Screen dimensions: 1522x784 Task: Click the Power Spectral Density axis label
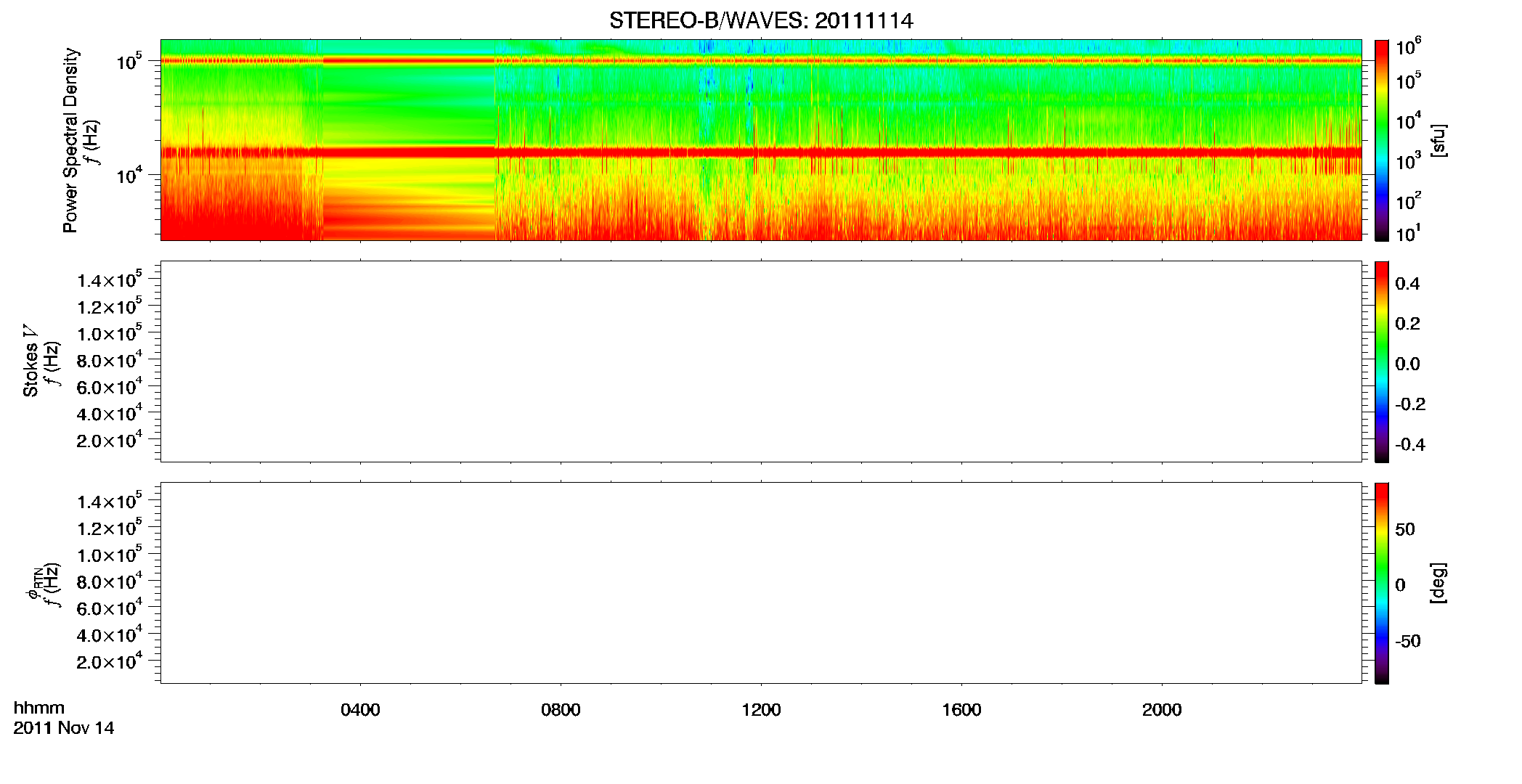click(70, 140)
